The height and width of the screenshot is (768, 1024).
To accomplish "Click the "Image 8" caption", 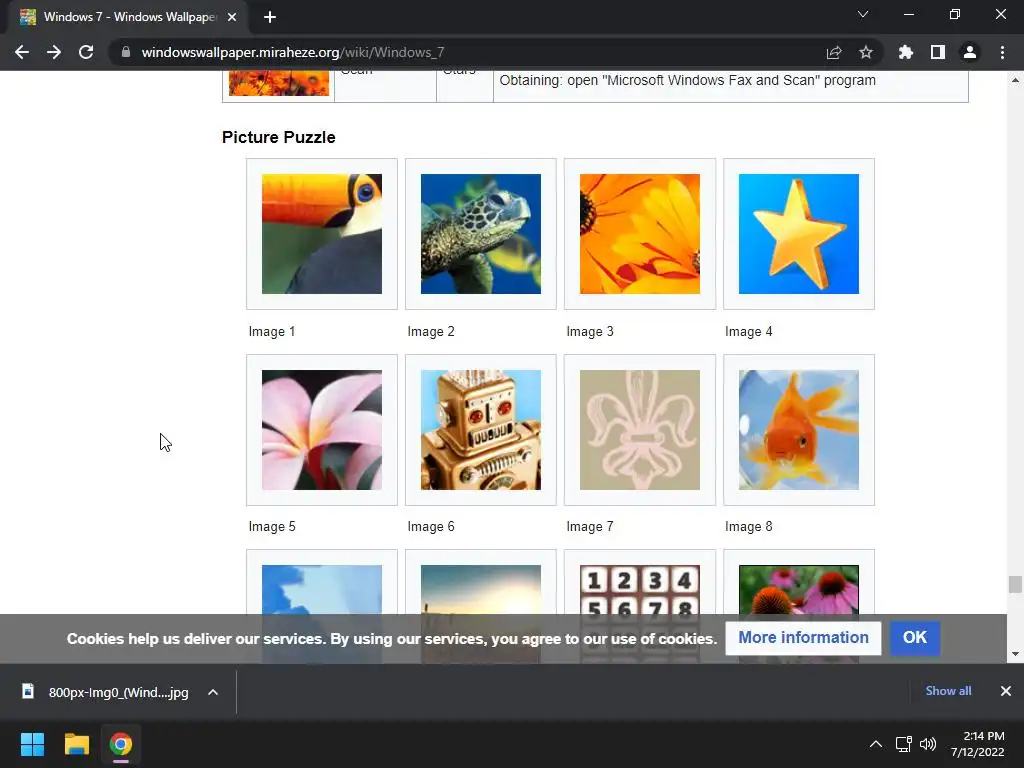I will (x=748, y=526).
